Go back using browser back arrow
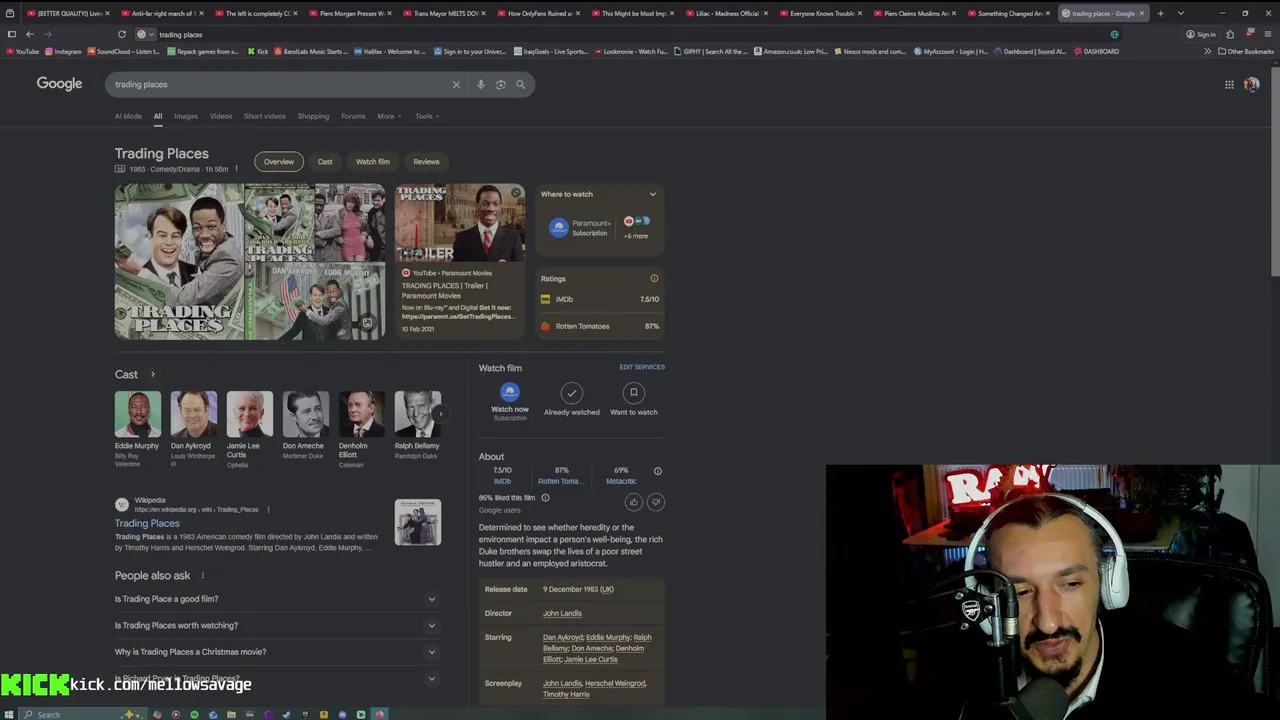This screenshot has height=720, width=1280. pyautogui.click(x=29, y=34)
